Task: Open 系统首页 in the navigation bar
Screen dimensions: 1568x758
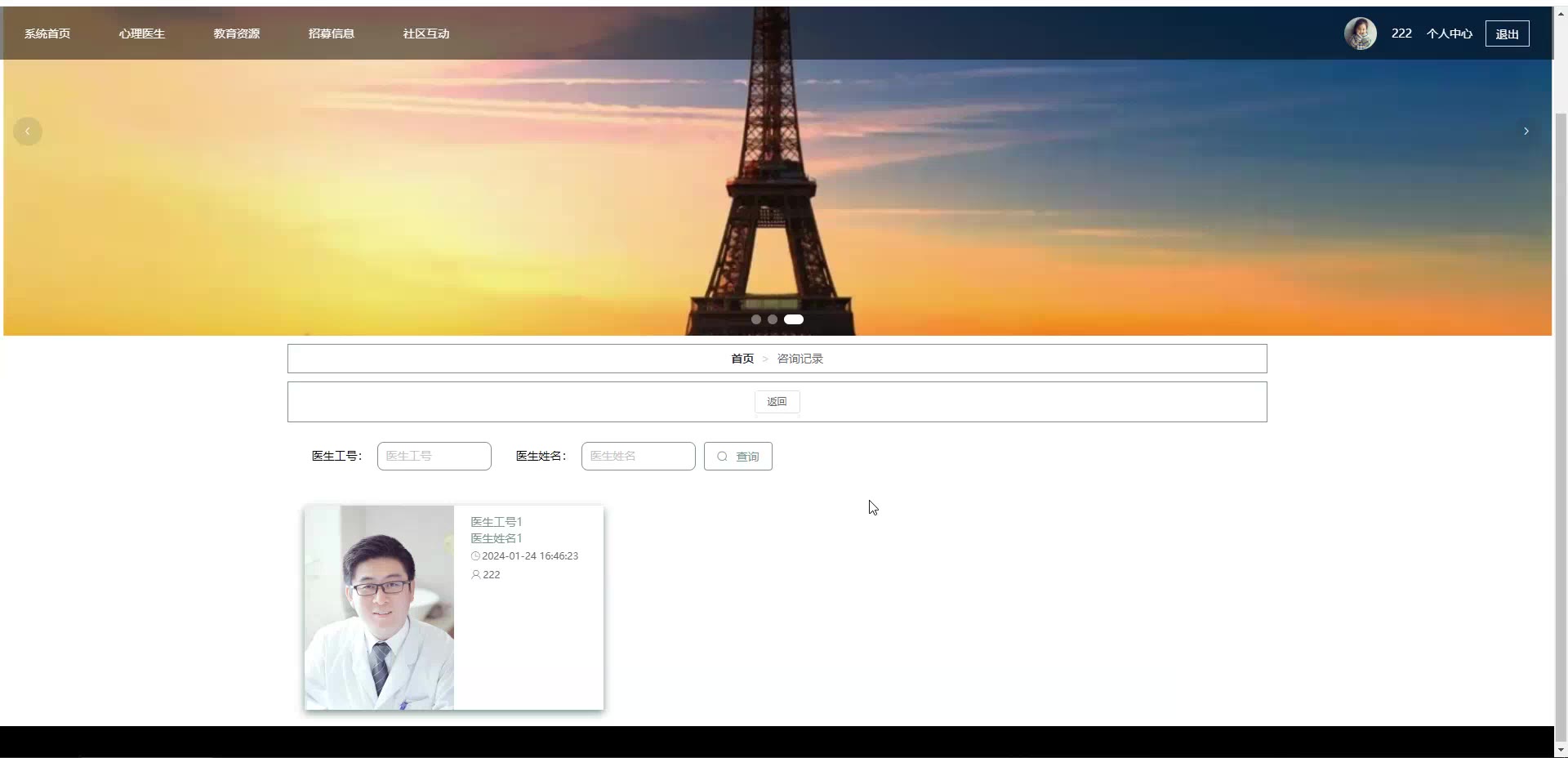Action: (47, 33)
